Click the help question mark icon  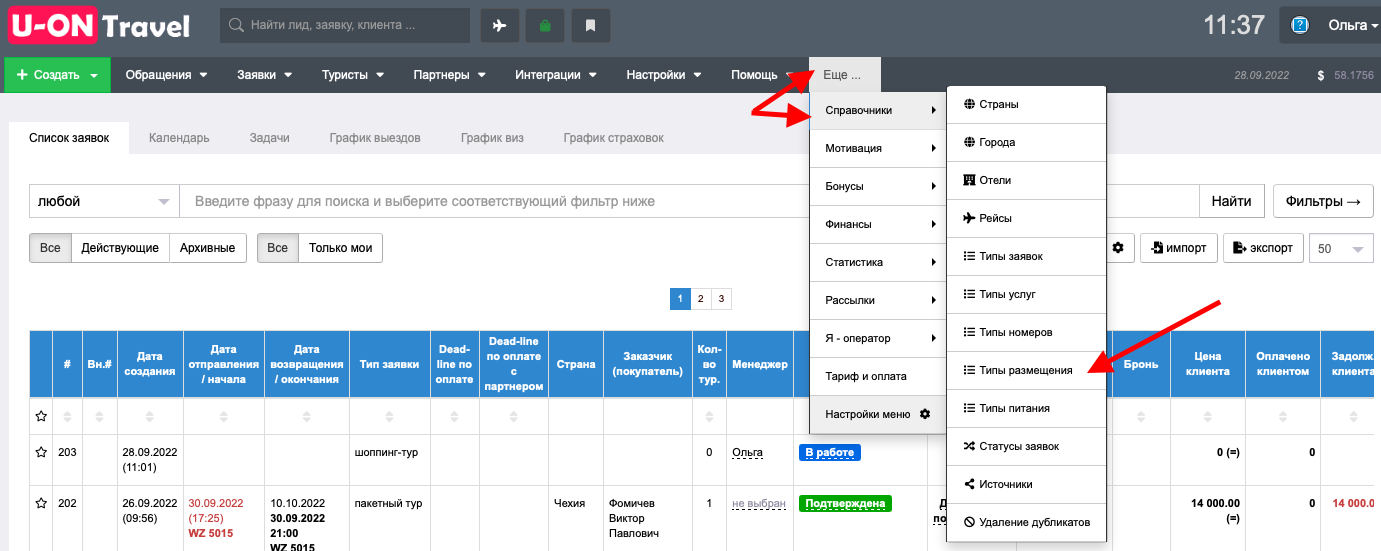[1301, 26]
